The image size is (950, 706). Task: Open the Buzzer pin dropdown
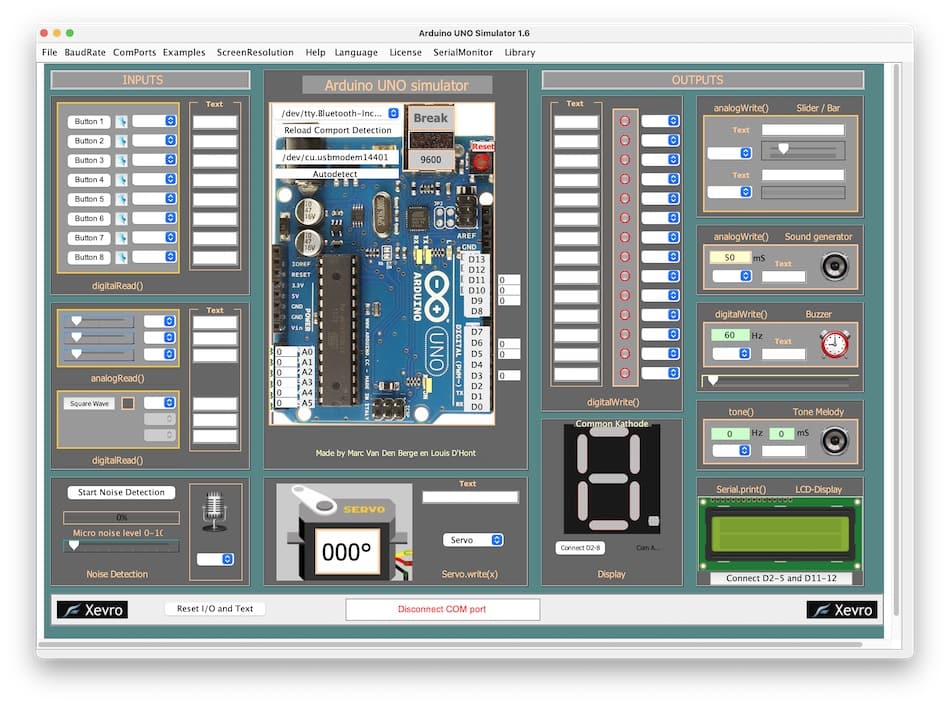[732, 353]
